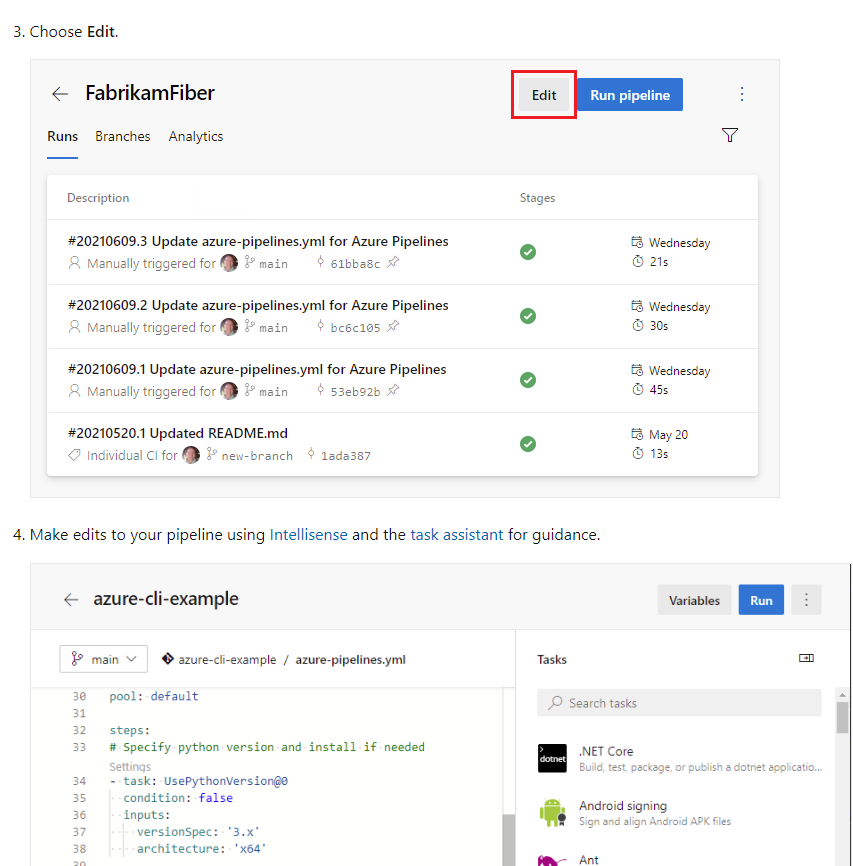The image size is (853, 866).
Task: Click success status icon for run #20210609.1
Action: [528, 380]
